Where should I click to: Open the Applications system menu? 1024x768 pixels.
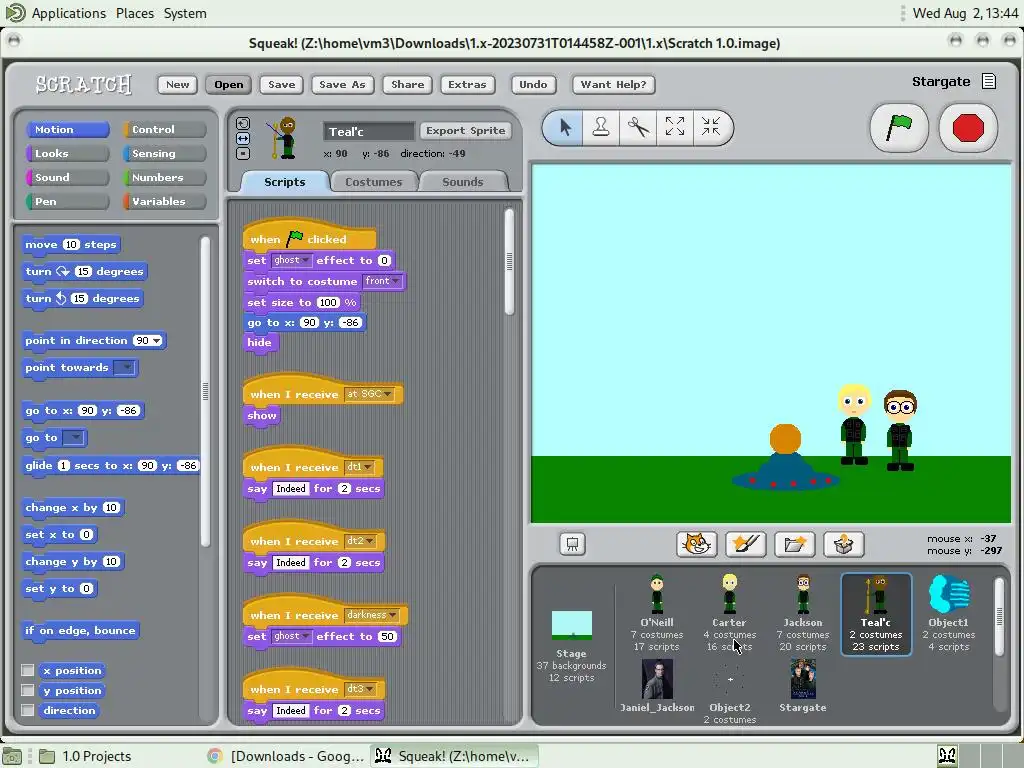[69, 13]
